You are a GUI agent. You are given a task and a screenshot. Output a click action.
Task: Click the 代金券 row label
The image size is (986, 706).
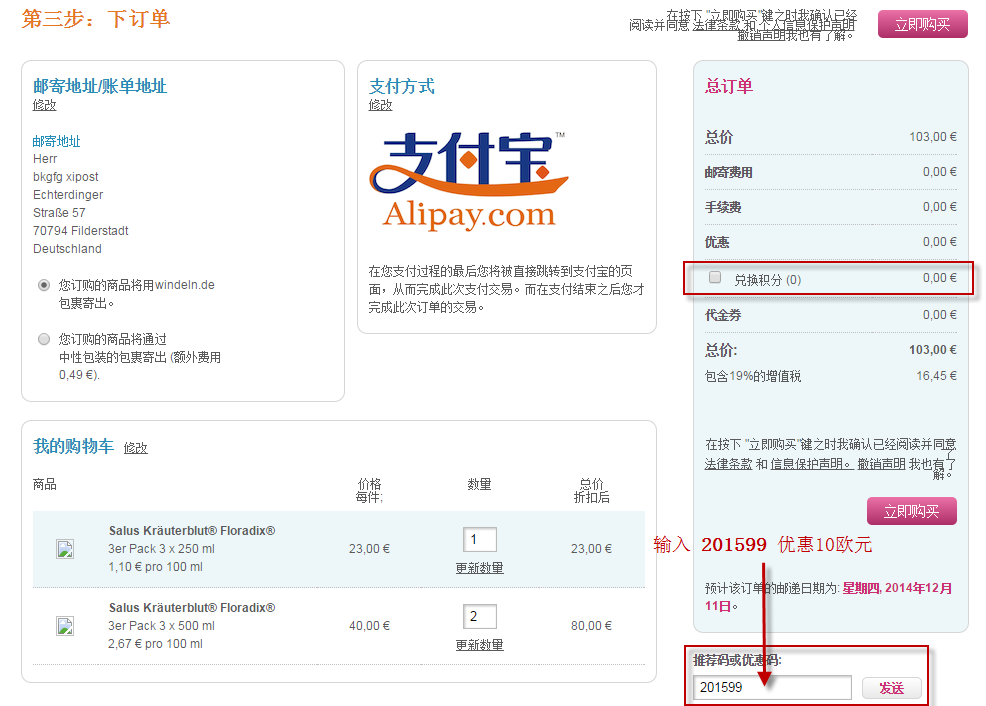click(723, 315)
